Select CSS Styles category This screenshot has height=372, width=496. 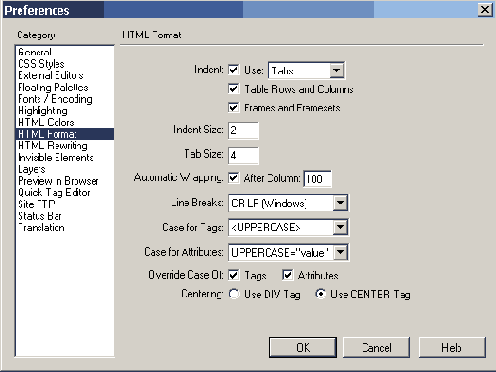65,64
